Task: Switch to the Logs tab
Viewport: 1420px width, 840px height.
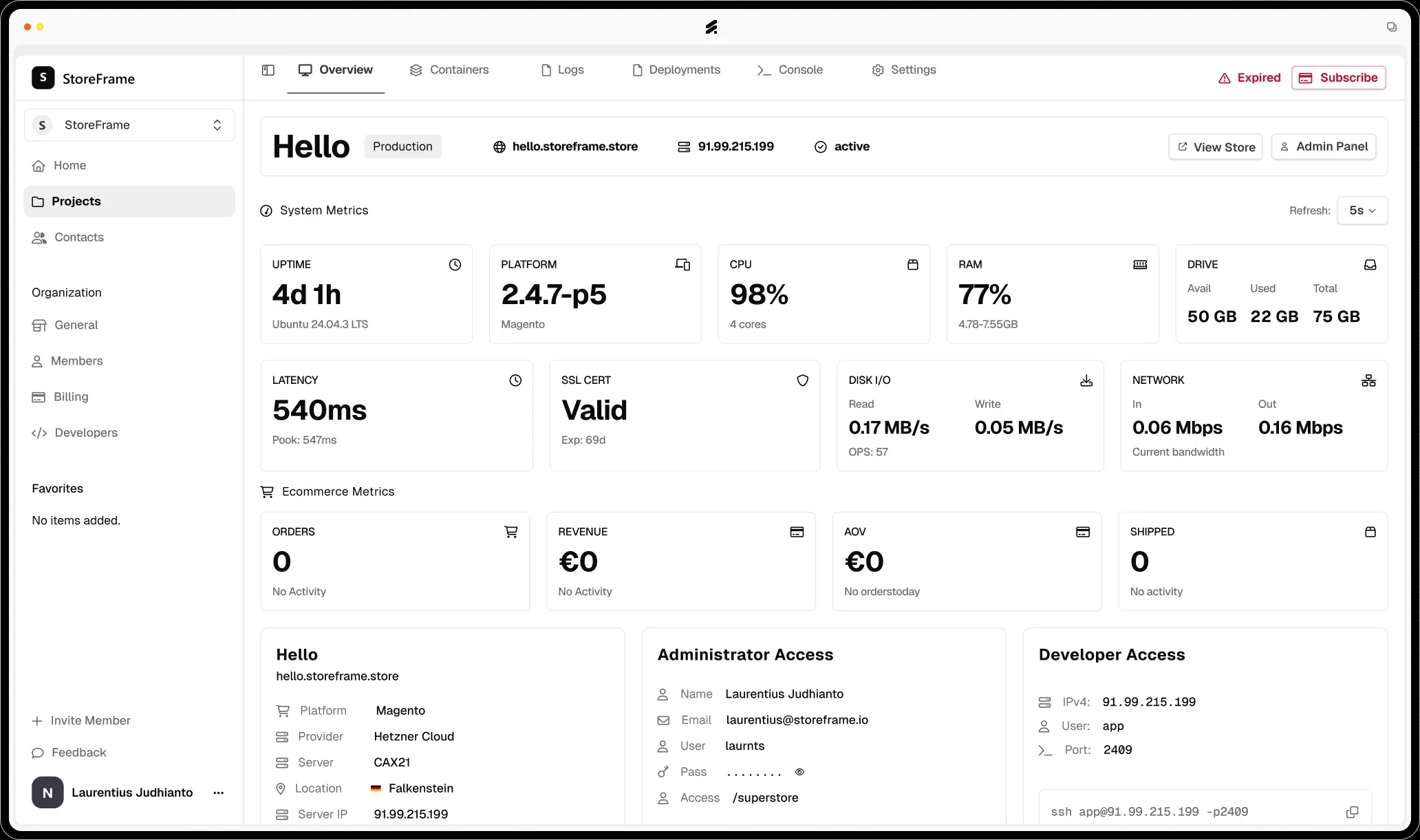Action: 572,69
